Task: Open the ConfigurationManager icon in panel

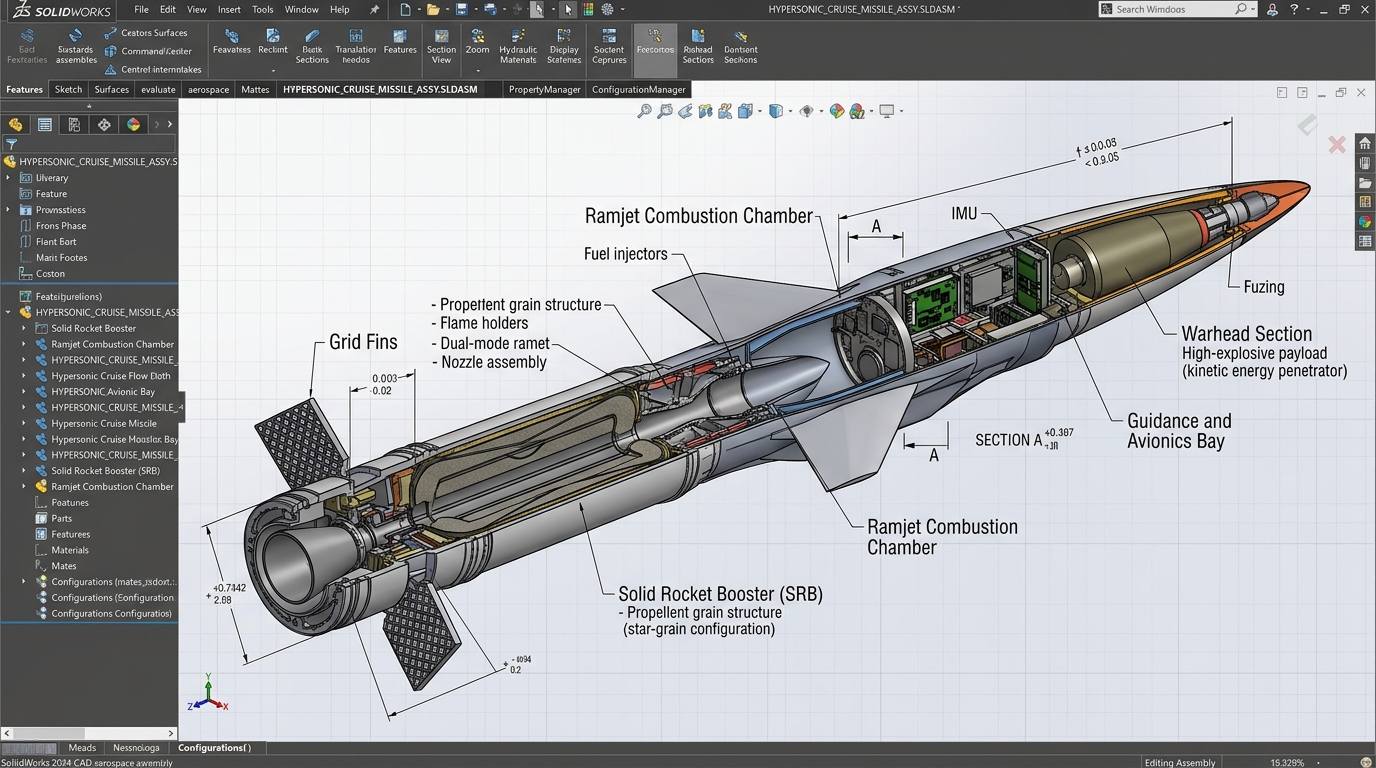Action: coord(74,125)
